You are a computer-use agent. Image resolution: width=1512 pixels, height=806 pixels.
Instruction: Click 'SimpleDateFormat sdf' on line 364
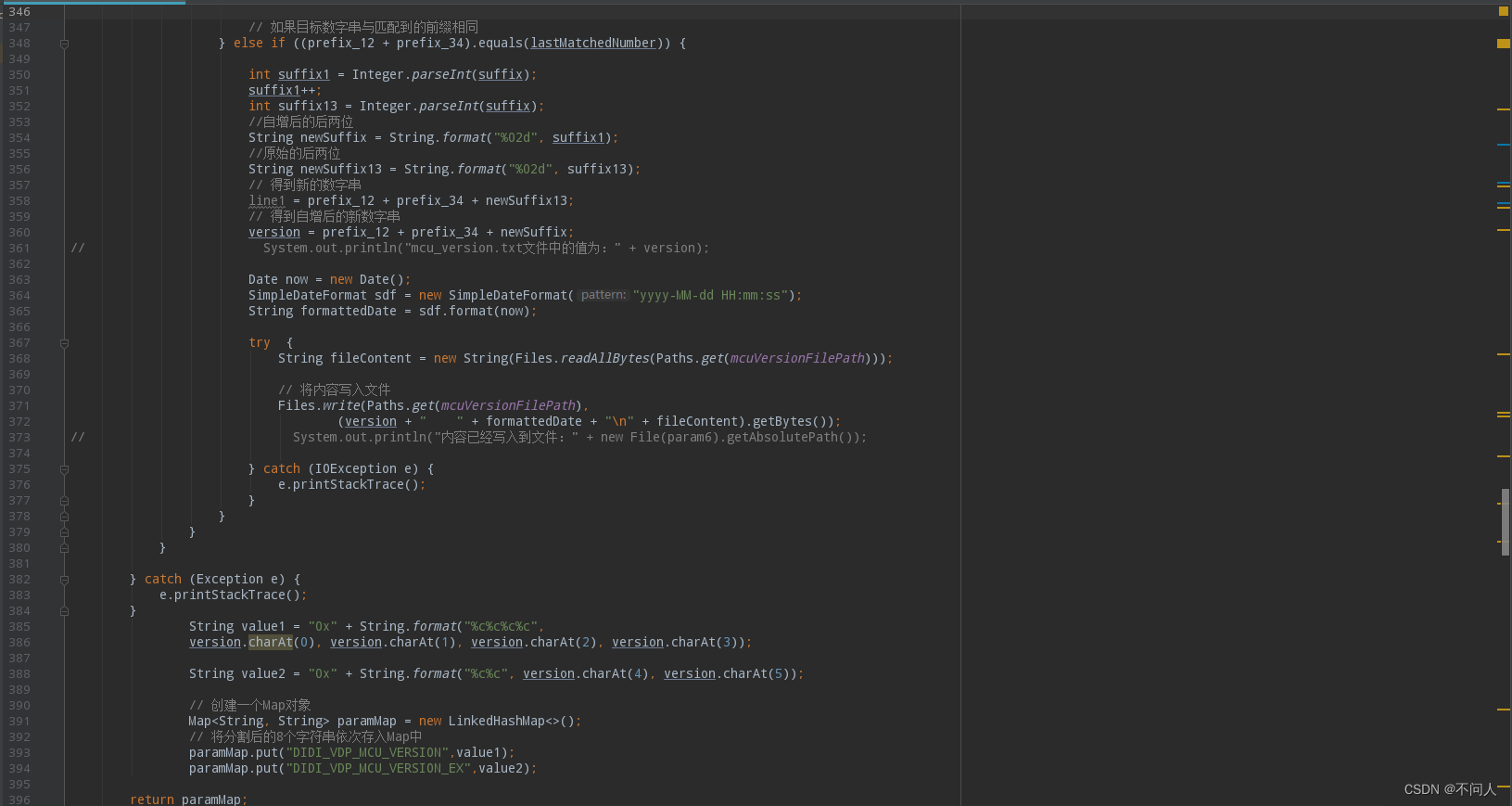[x=323, y=296]
